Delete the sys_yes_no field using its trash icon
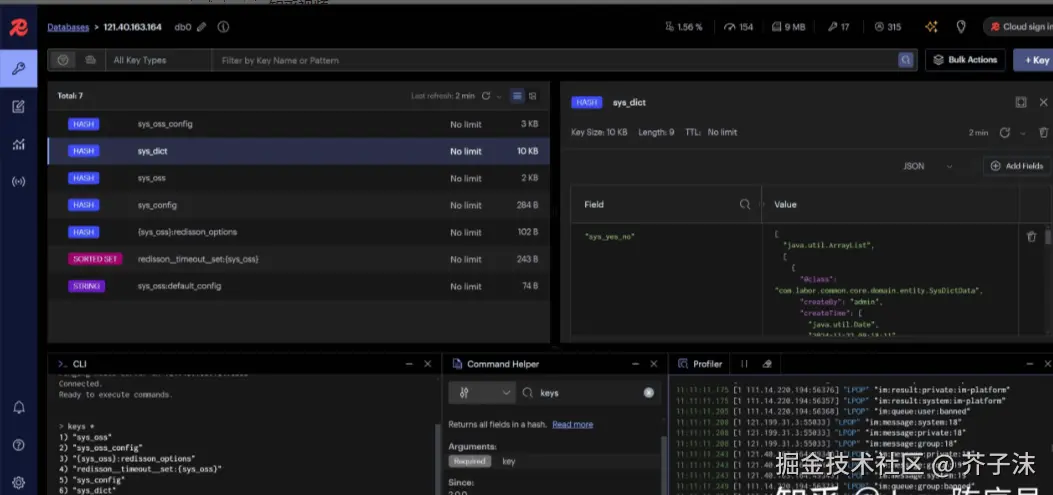 (1031, 237)
